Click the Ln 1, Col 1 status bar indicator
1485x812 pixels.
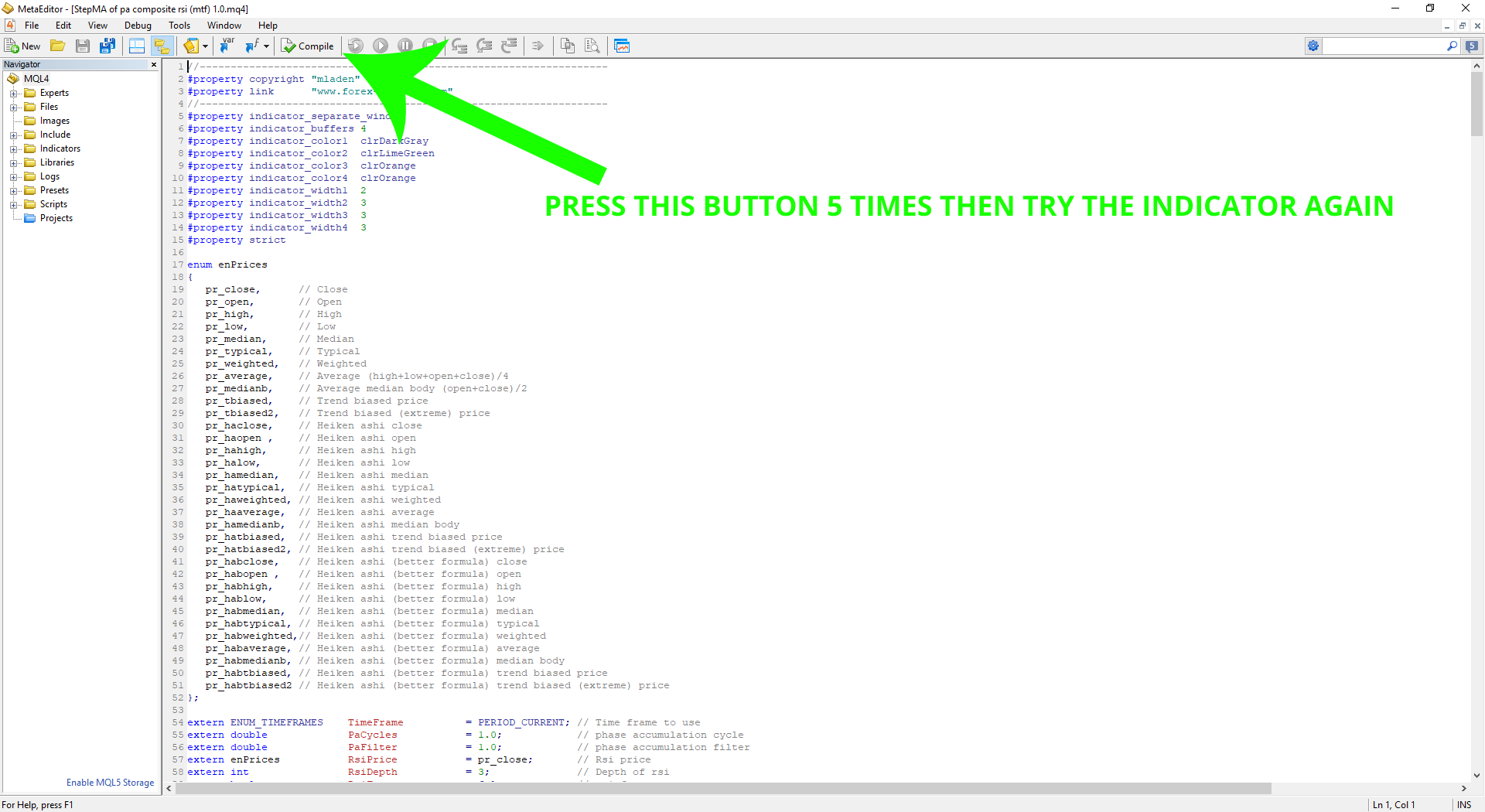pos(1394,805)
